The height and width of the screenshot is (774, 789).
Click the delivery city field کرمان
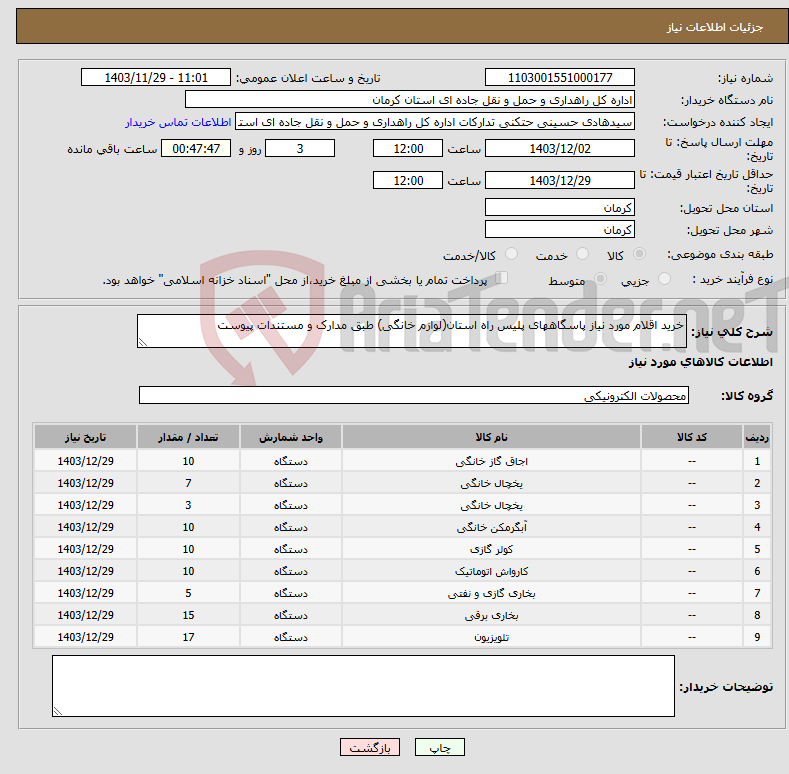tap(560, 229)
